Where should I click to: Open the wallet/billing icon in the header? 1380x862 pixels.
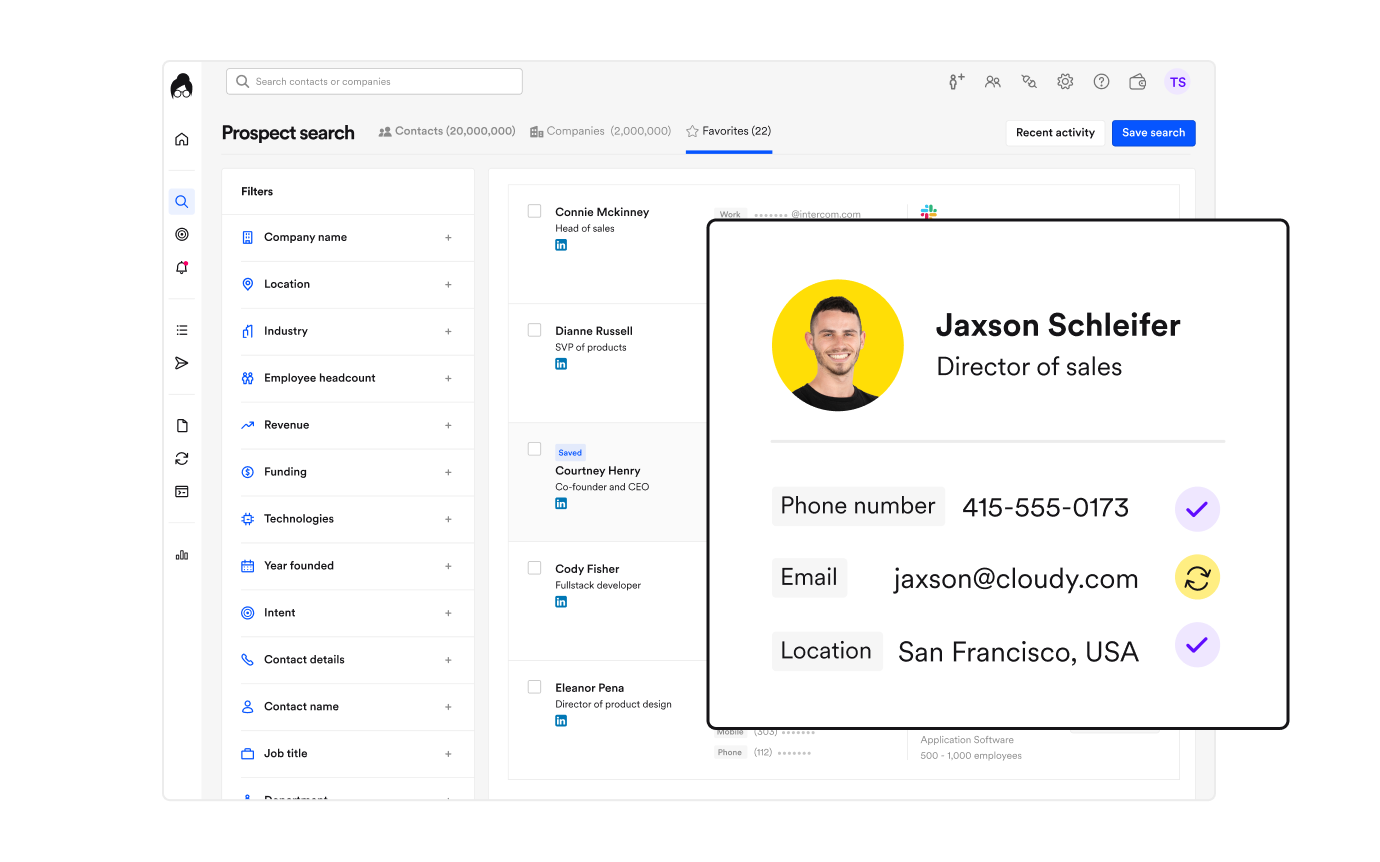(1137, 81)
